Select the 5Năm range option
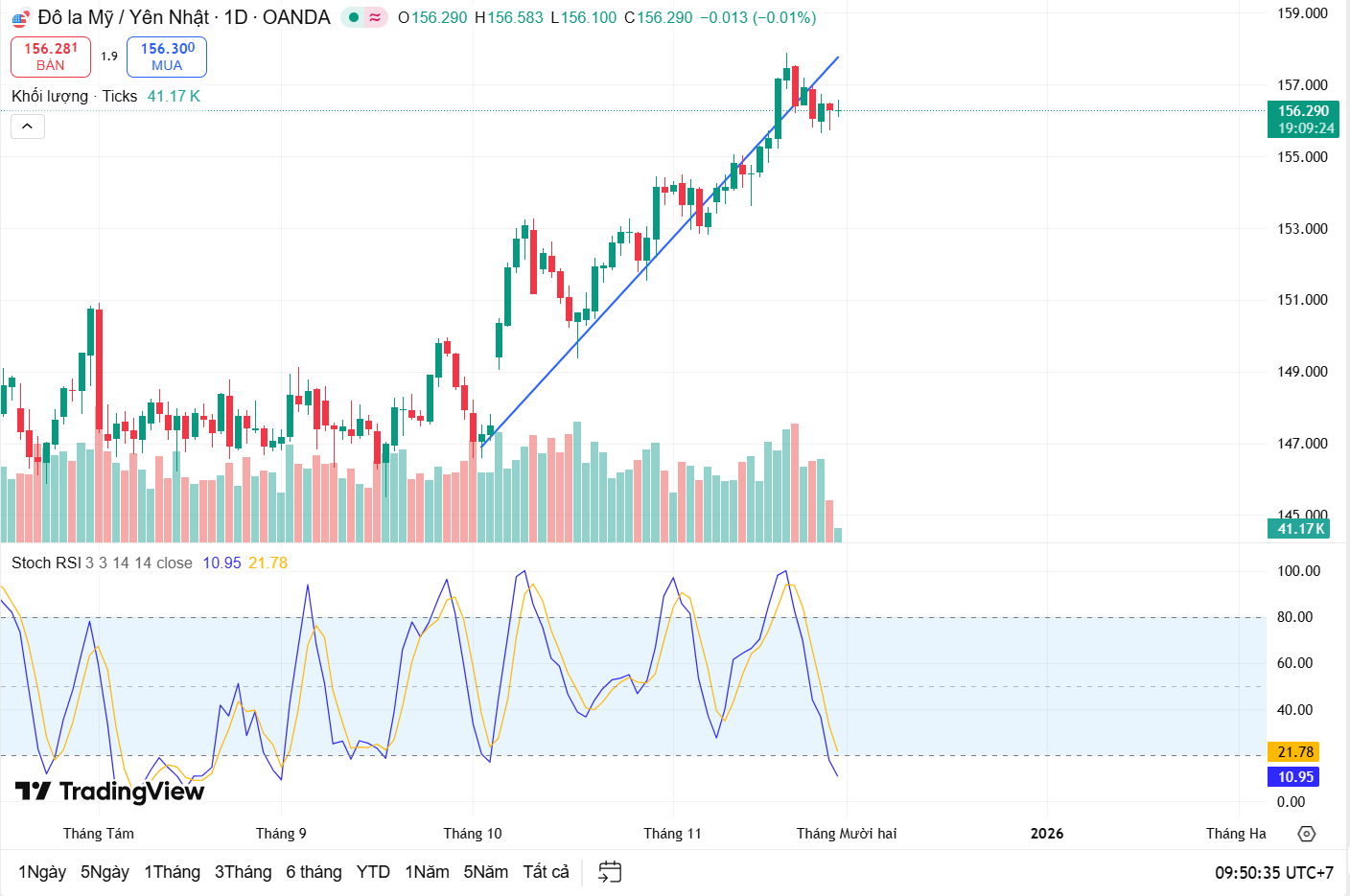Image resolution: width=1350 pixels, height=896 pixels. pyautogui.click(x=486, y=872)
